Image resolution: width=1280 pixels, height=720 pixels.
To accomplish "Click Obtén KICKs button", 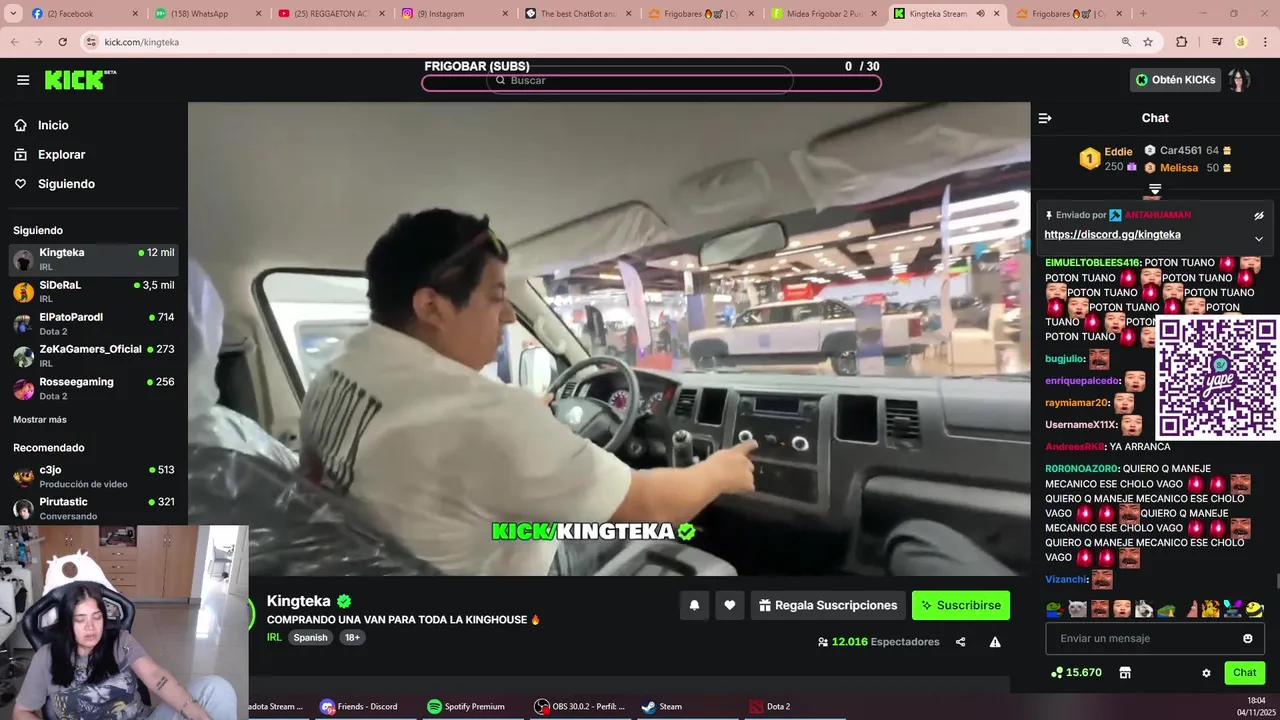I will click(x=1175, y=80).
